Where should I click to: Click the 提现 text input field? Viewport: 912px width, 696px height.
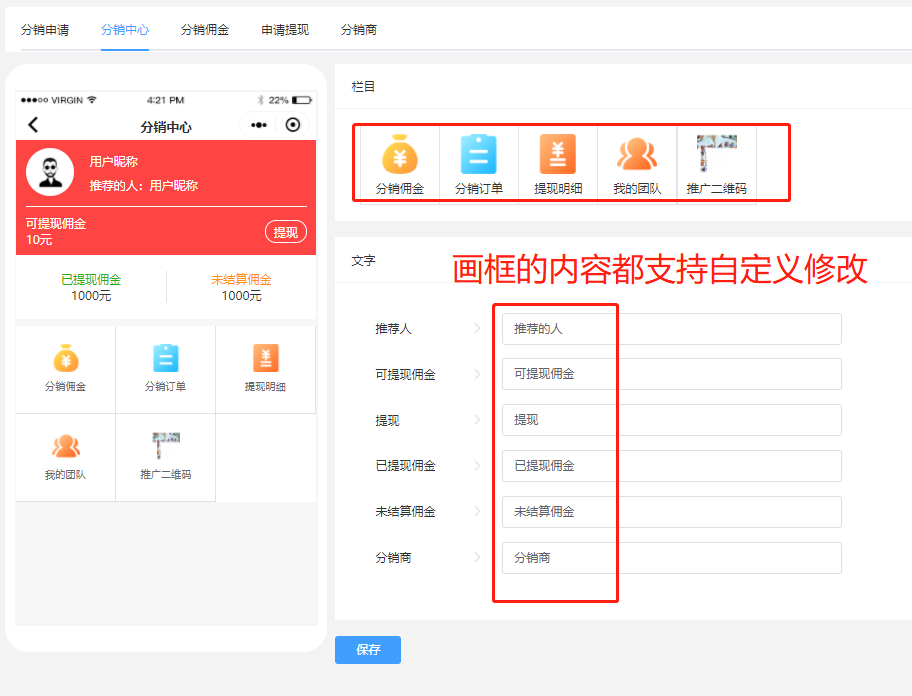pos(672,420)
